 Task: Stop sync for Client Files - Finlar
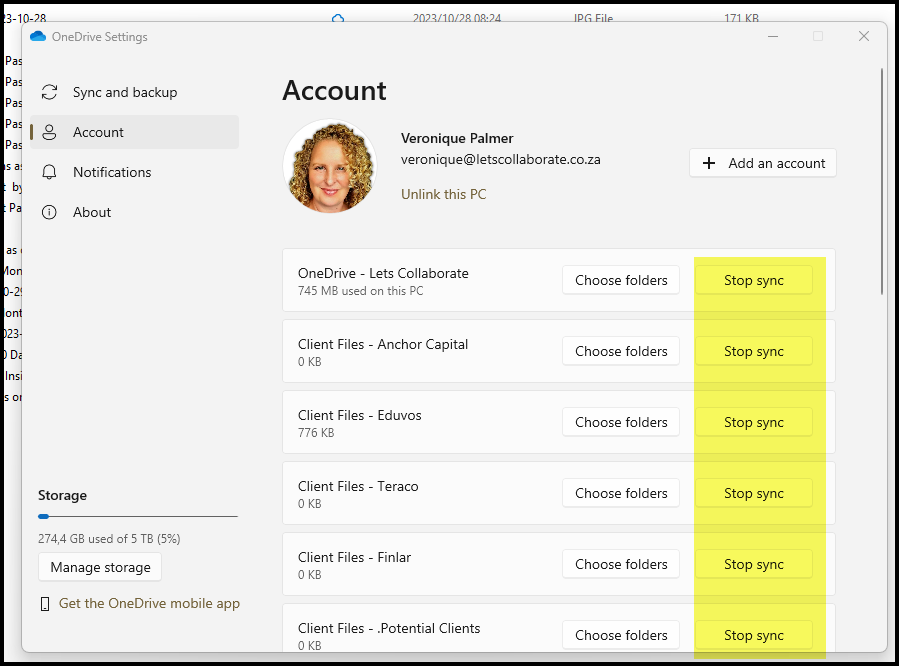(x=753, y=564)
